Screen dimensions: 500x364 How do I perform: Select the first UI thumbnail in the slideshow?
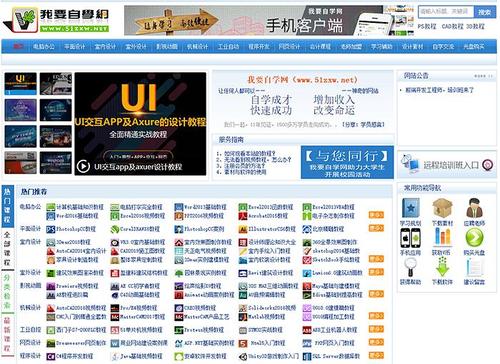(x=21, y=84)
